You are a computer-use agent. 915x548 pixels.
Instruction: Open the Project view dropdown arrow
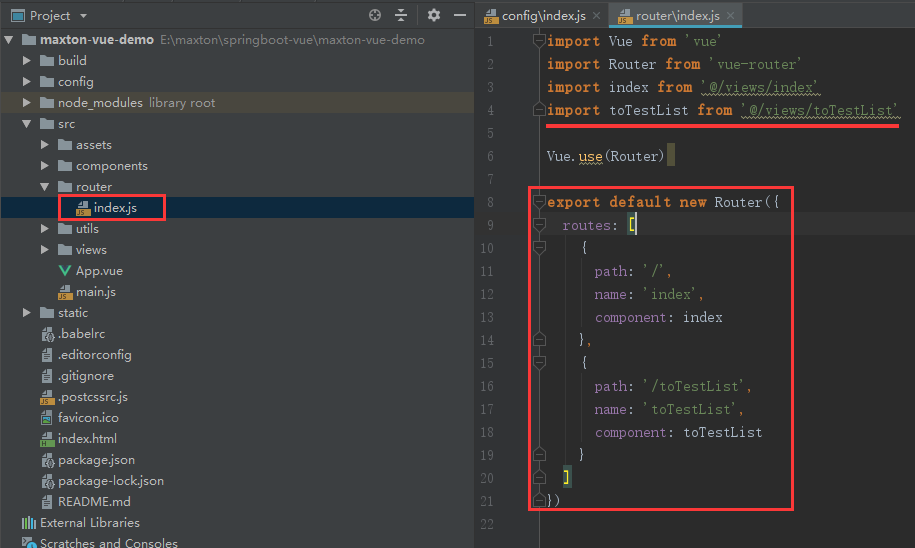[83, 16]
